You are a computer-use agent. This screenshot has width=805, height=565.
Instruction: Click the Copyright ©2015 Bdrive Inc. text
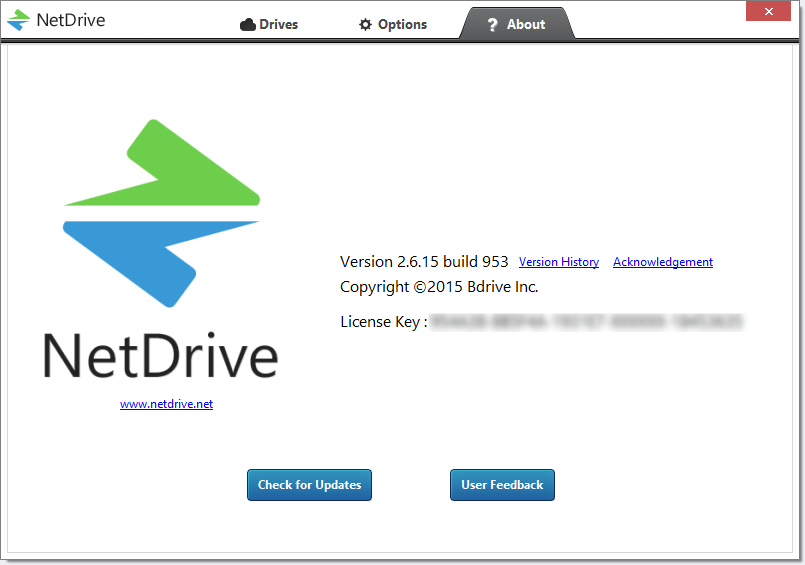tap(439, 287)
